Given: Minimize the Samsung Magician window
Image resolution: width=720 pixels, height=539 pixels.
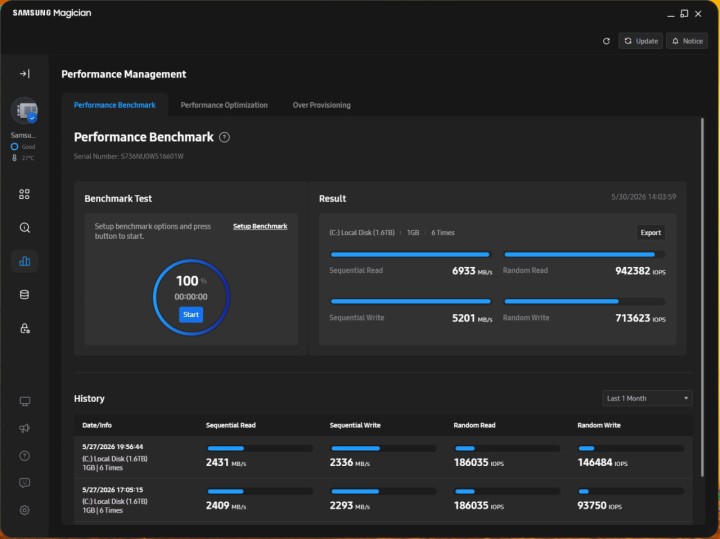Looking at the screenshot, I should (x=670, y=14).
